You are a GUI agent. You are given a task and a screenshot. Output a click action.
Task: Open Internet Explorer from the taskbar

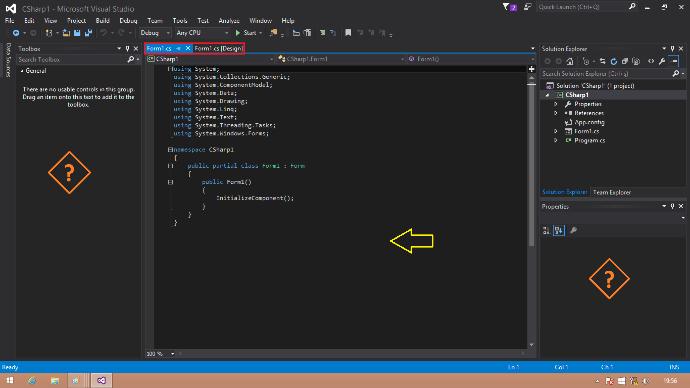(x=32, y=380)
